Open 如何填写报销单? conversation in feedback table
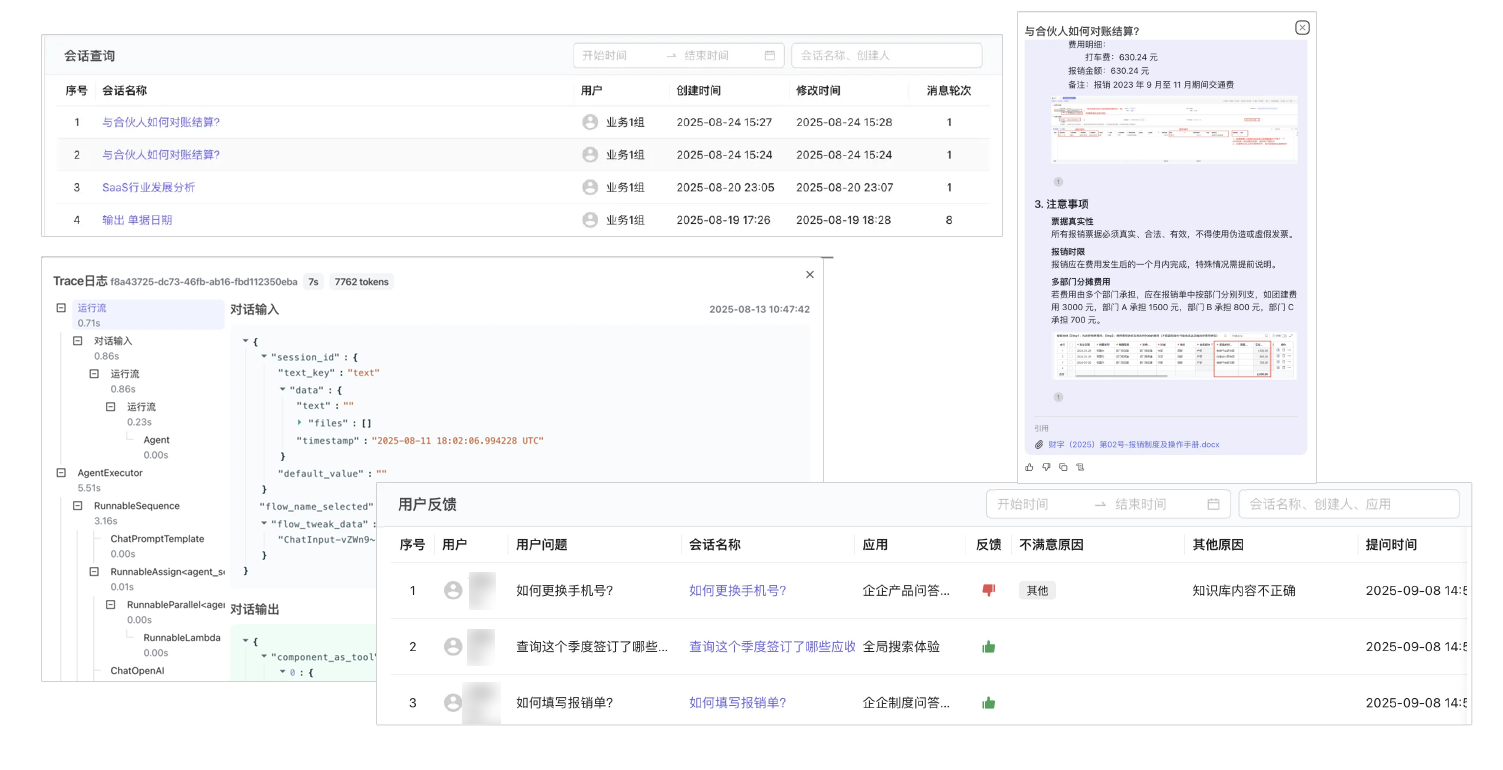The height and width of the screenshot is (770, 1503). coord(737,703)
